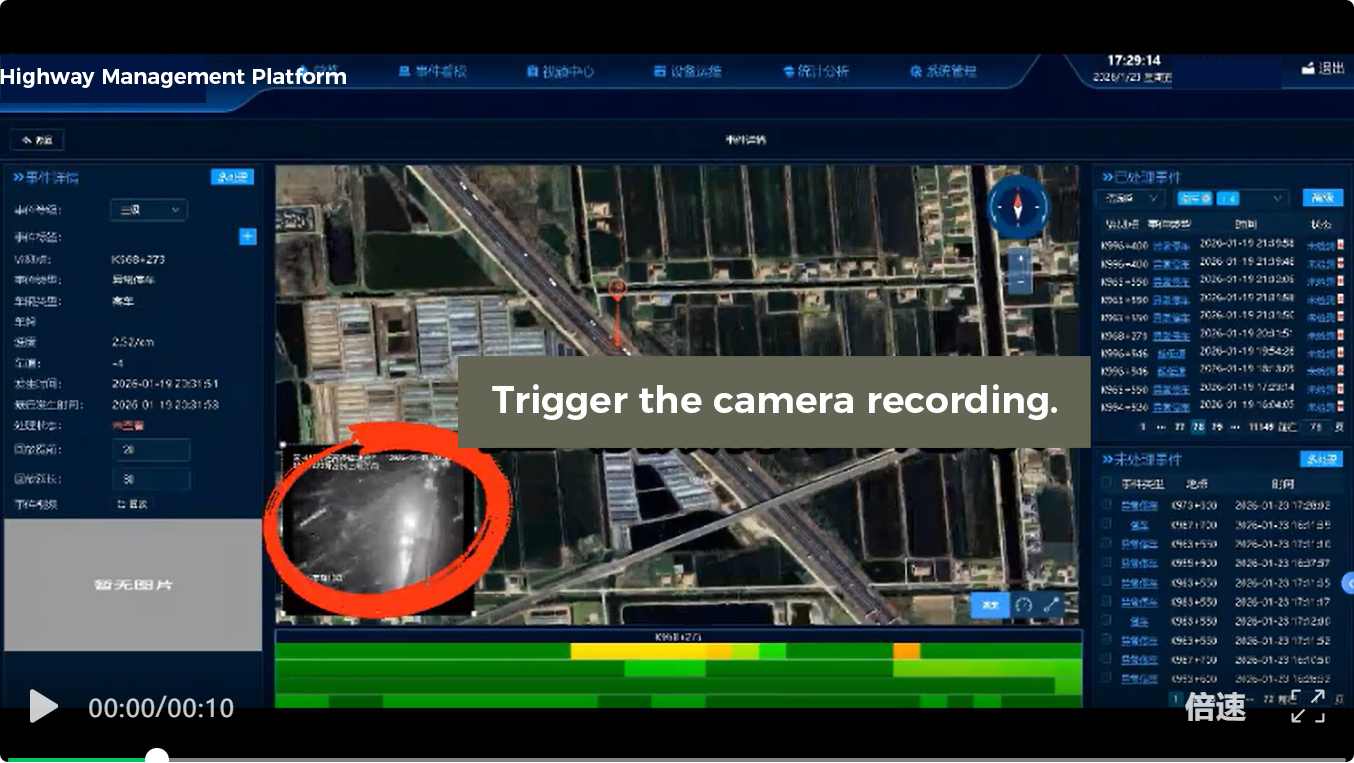The image size is (1354, 763).
Task: Play the video
Action: [43, 707]
